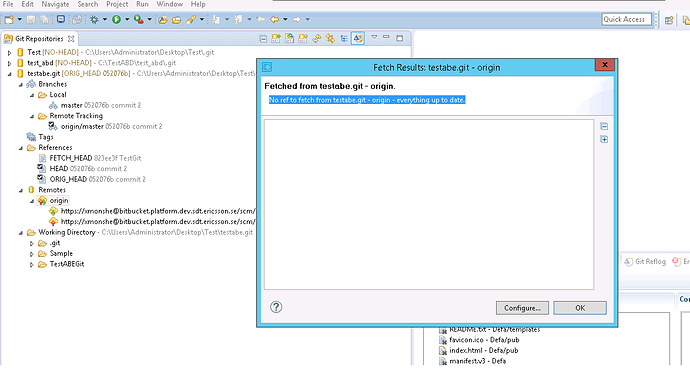Screen dimensions: 690x390
Task: Expand the Test [NO-HEAD] repository node
Action: click(x=10, y=52)
